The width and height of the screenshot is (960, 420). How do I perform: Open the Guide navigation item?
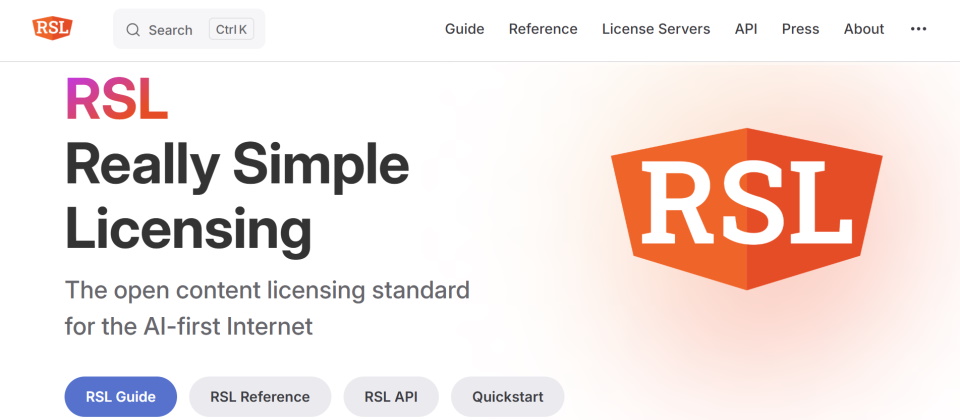coord(464,29)
